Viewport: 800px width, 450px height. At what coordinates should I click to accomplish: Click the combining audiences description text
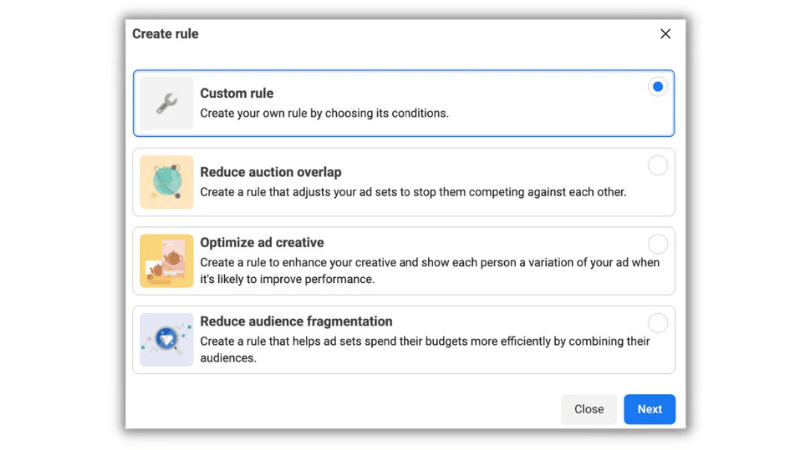424,349
